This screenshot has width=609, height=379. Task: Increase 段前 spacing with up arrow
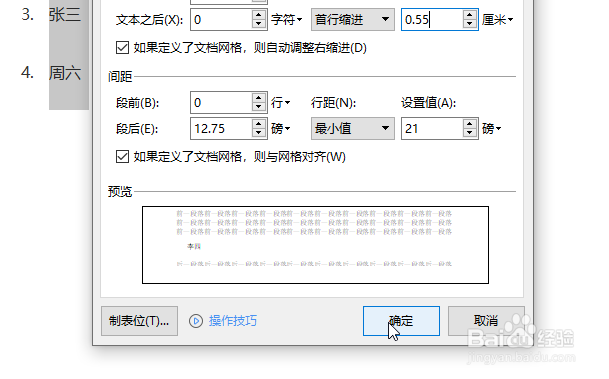click(259, 98)
